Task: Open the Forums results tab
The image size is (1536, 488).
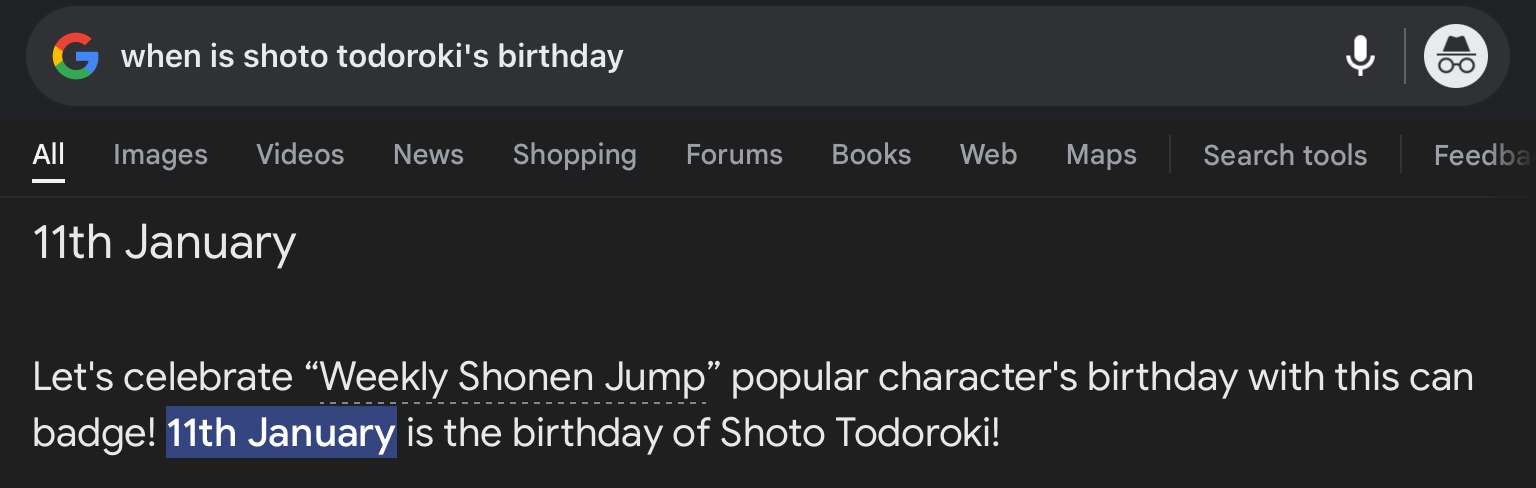Action: [734, 155]
